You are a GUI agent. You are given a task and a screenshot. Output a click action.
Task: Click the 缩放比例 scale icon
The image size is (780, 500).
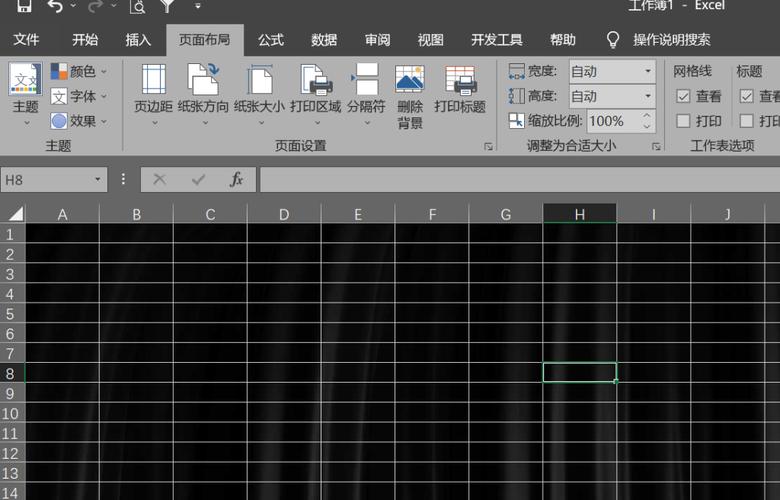tap(516, 121)
